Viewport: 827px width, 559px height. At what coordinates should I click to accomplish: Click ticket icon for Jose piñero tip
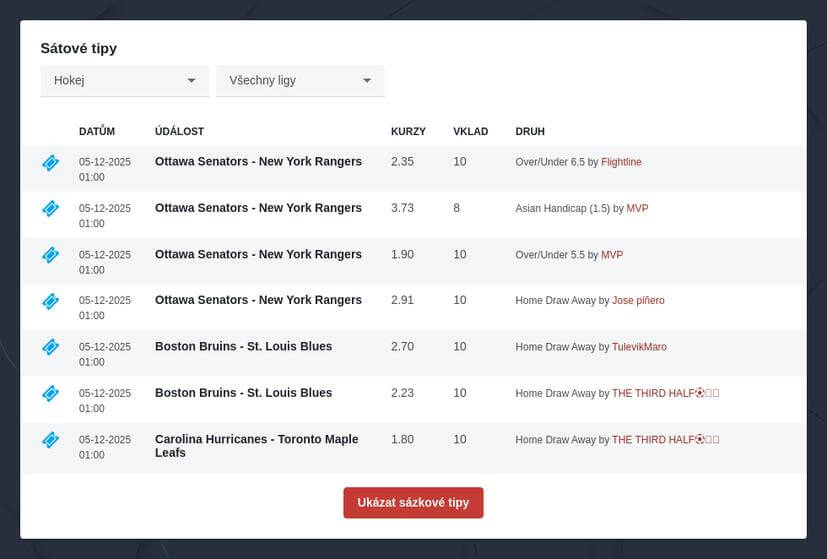coord(50,301)
